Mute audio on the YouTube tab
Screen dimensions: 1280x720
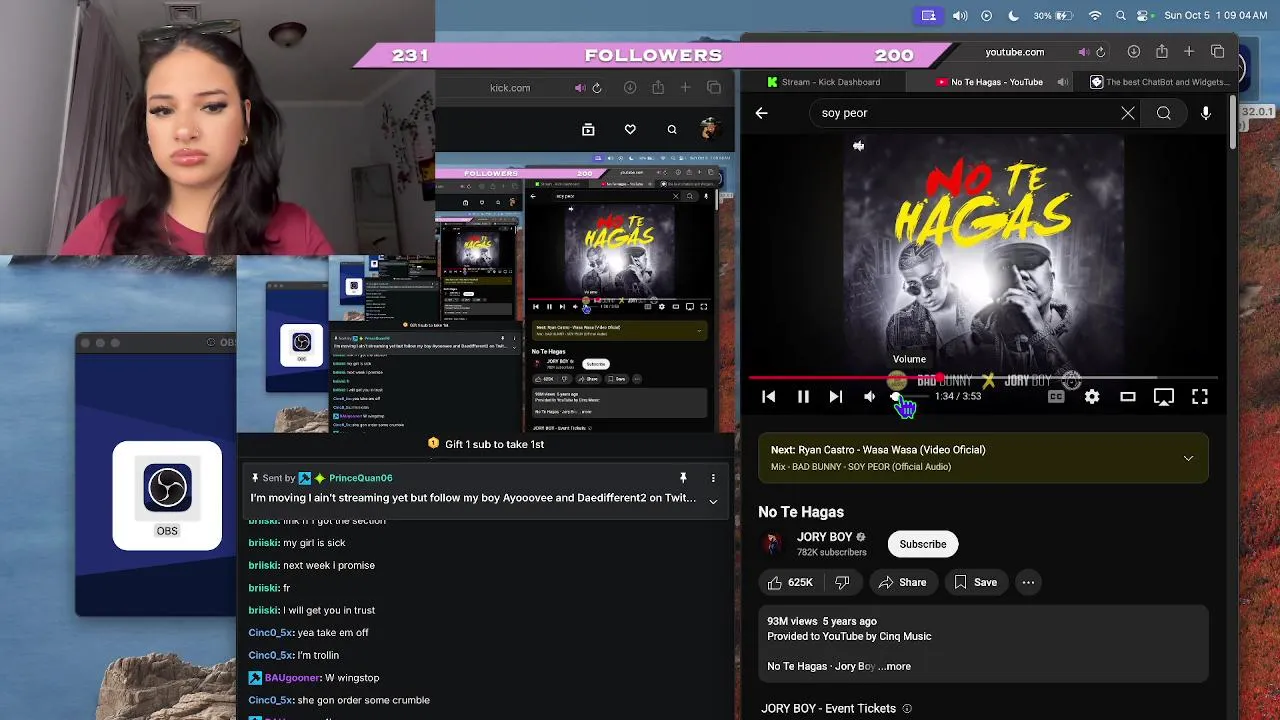point(1063,82)
